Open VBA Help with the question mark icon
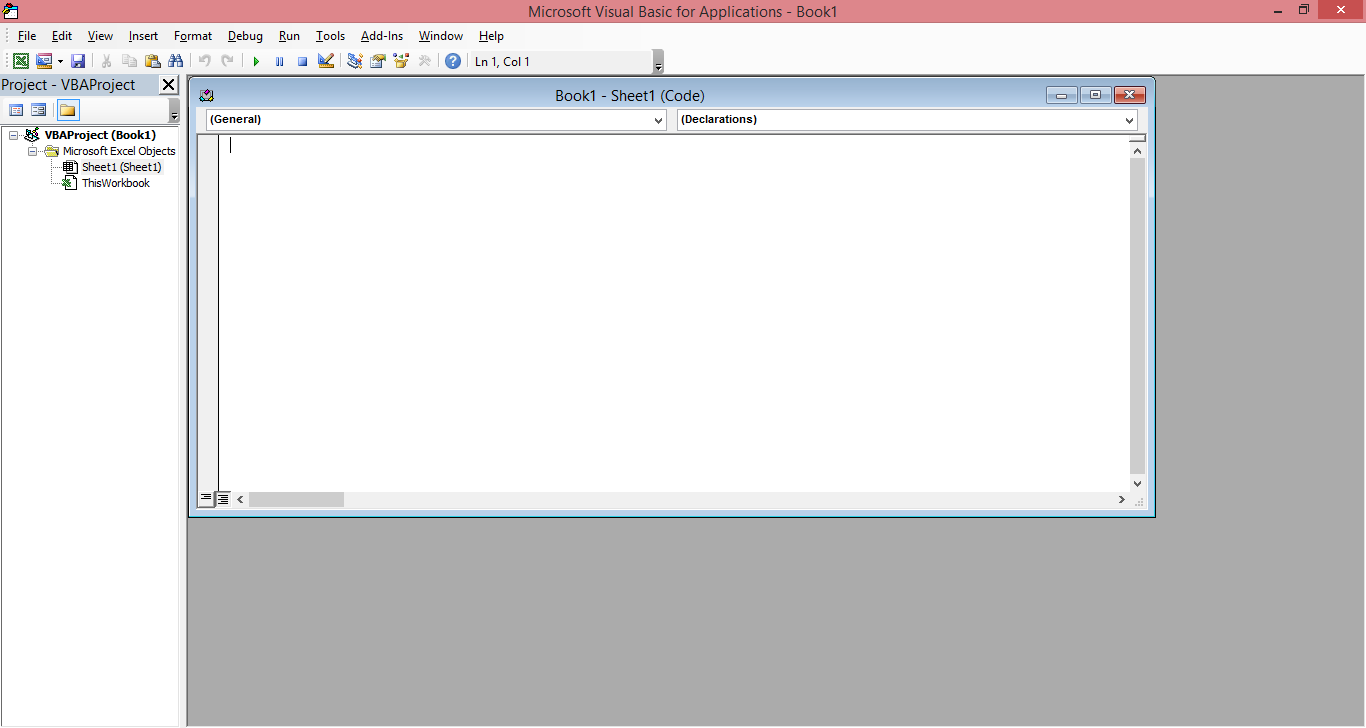1366x728 pixels. click(x=452, y=61)
